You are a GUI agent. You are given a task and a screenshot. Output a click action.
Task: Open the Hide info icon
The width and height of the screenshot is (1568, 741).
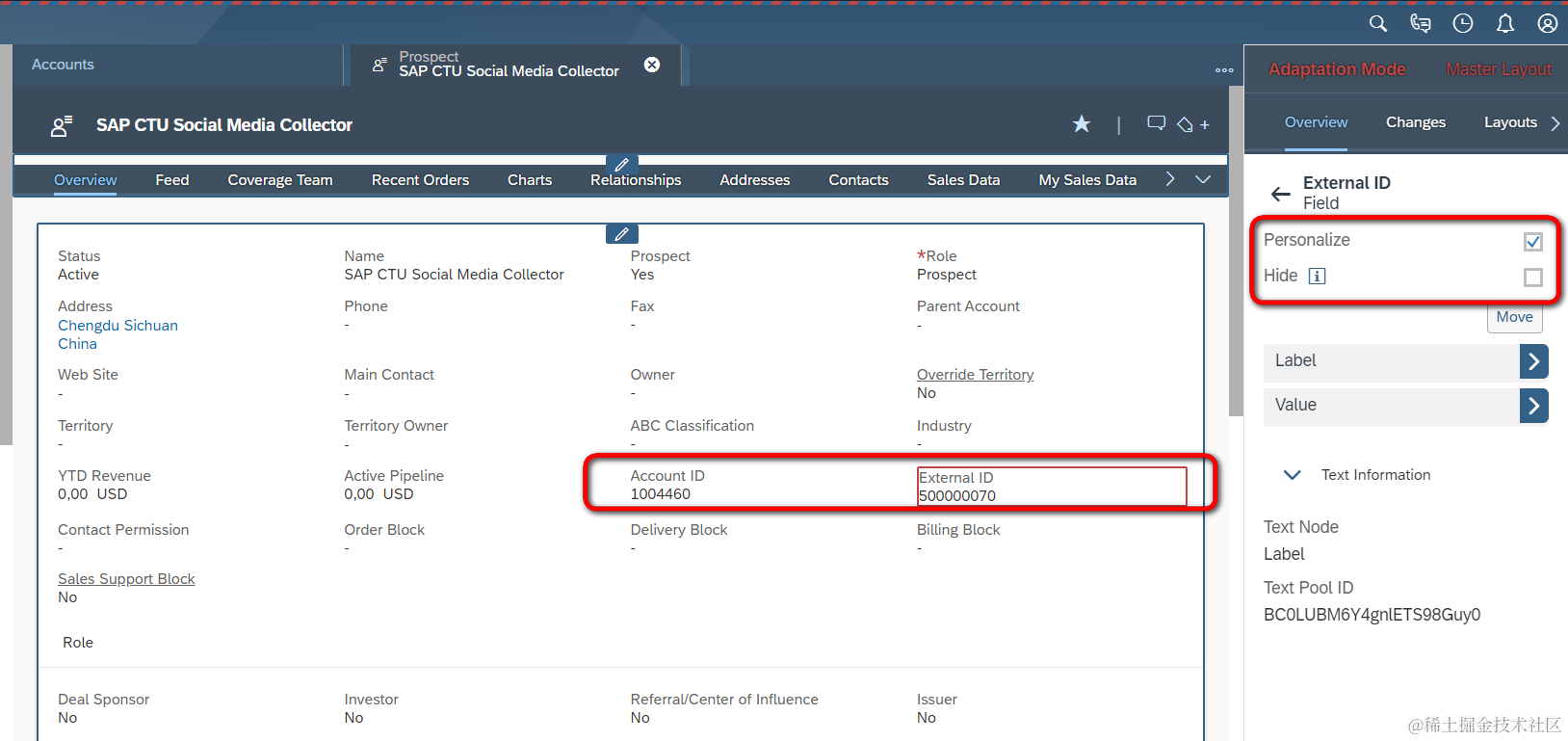point(1318,277)
